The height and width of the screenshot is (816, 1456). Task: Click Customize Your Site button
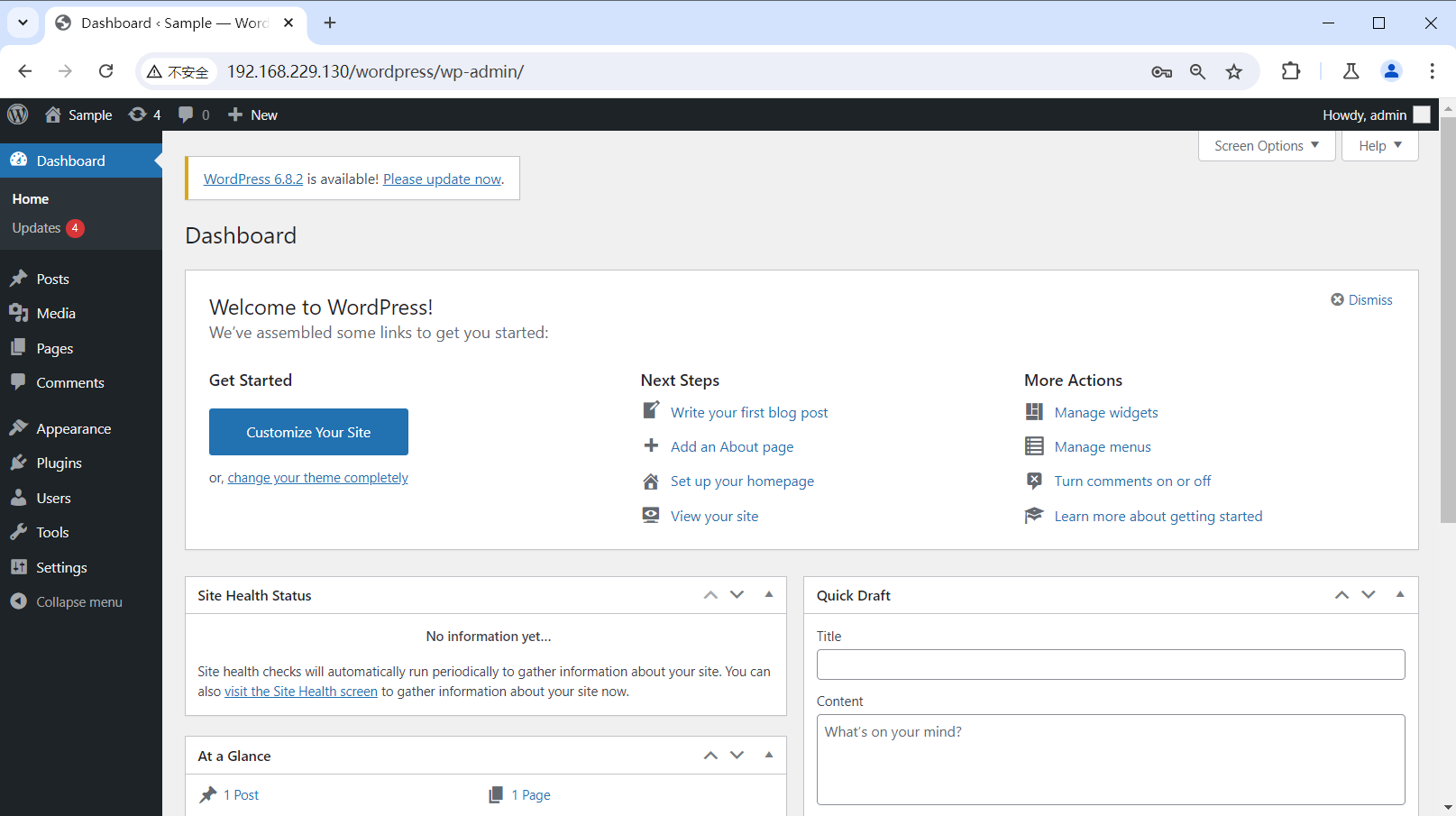(x=308, y=432)
